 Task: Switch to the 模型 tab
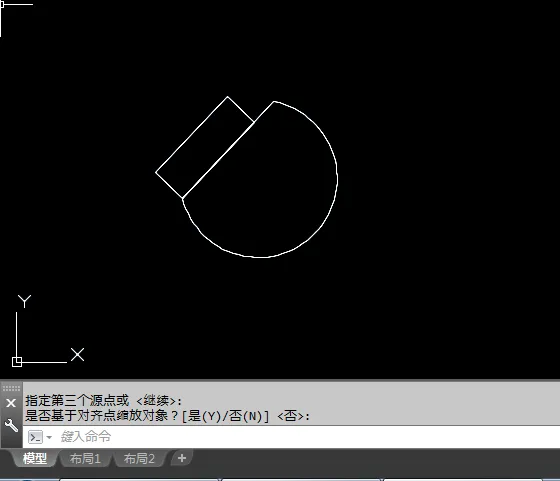pos(35,459)
